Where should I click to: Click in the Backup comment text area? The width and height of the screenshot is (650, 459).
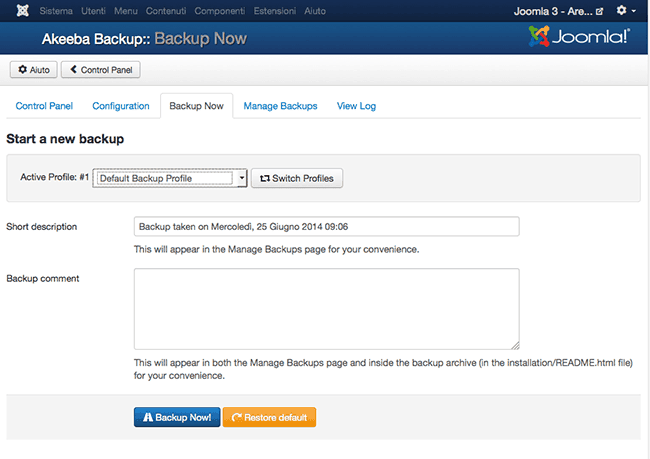click(x=326, y=309)
